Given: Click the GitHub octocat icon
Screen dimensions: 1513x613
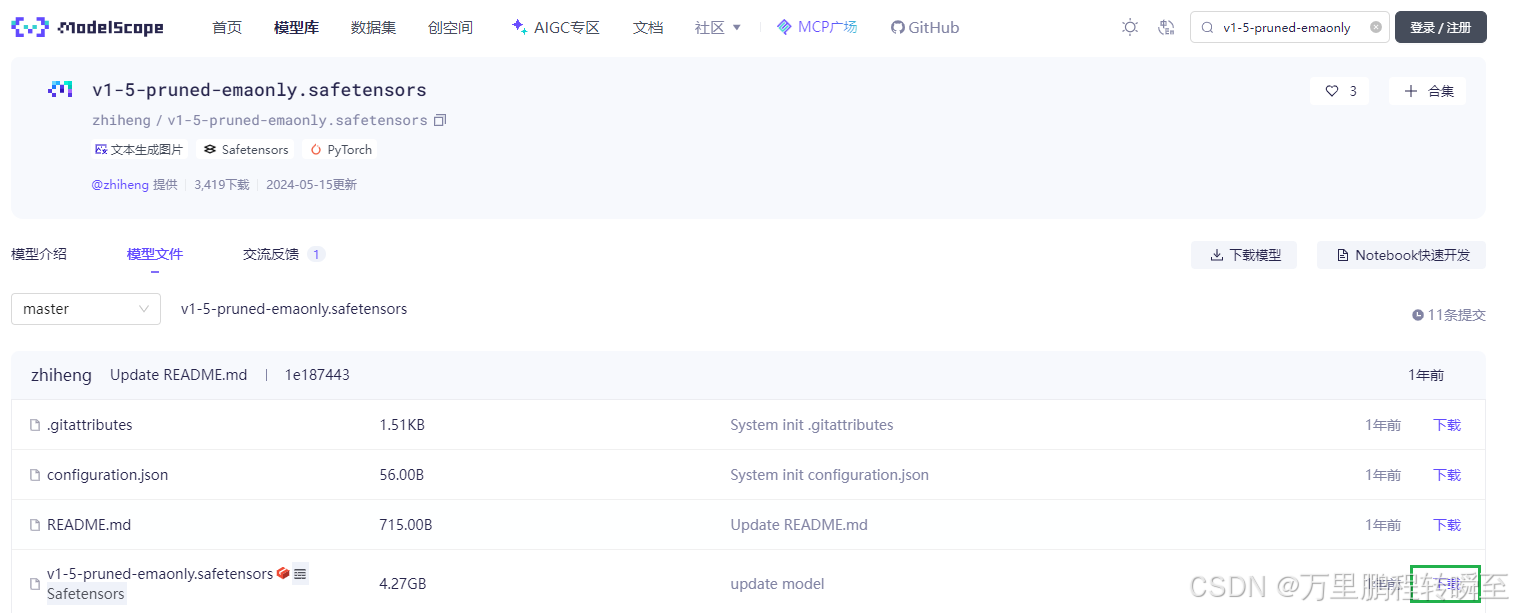Looking at the screenshot, I should [x=898, y=28].
